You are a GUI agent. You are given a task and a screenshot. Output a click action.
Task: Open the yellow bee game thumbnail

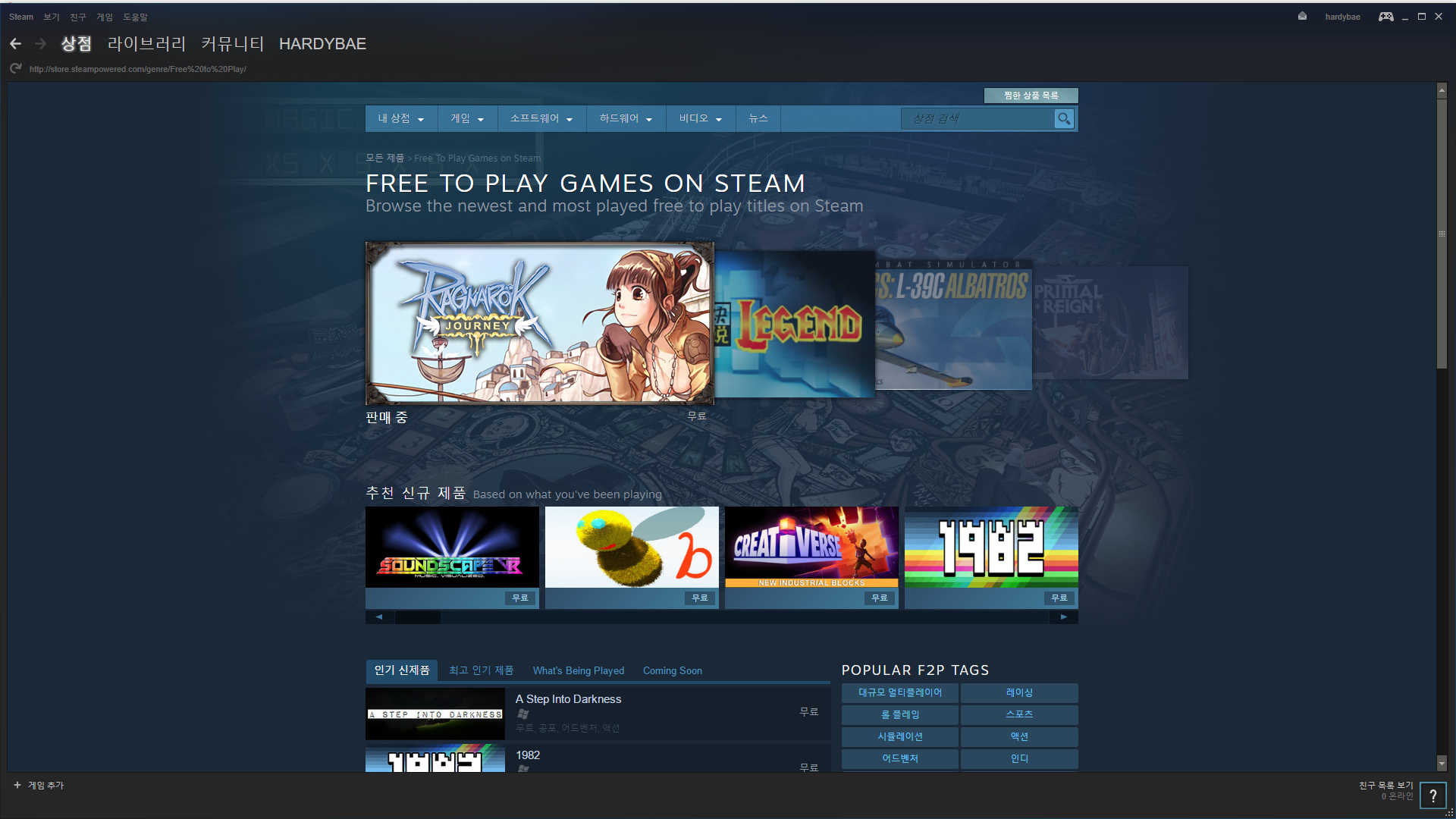point(632,548)
